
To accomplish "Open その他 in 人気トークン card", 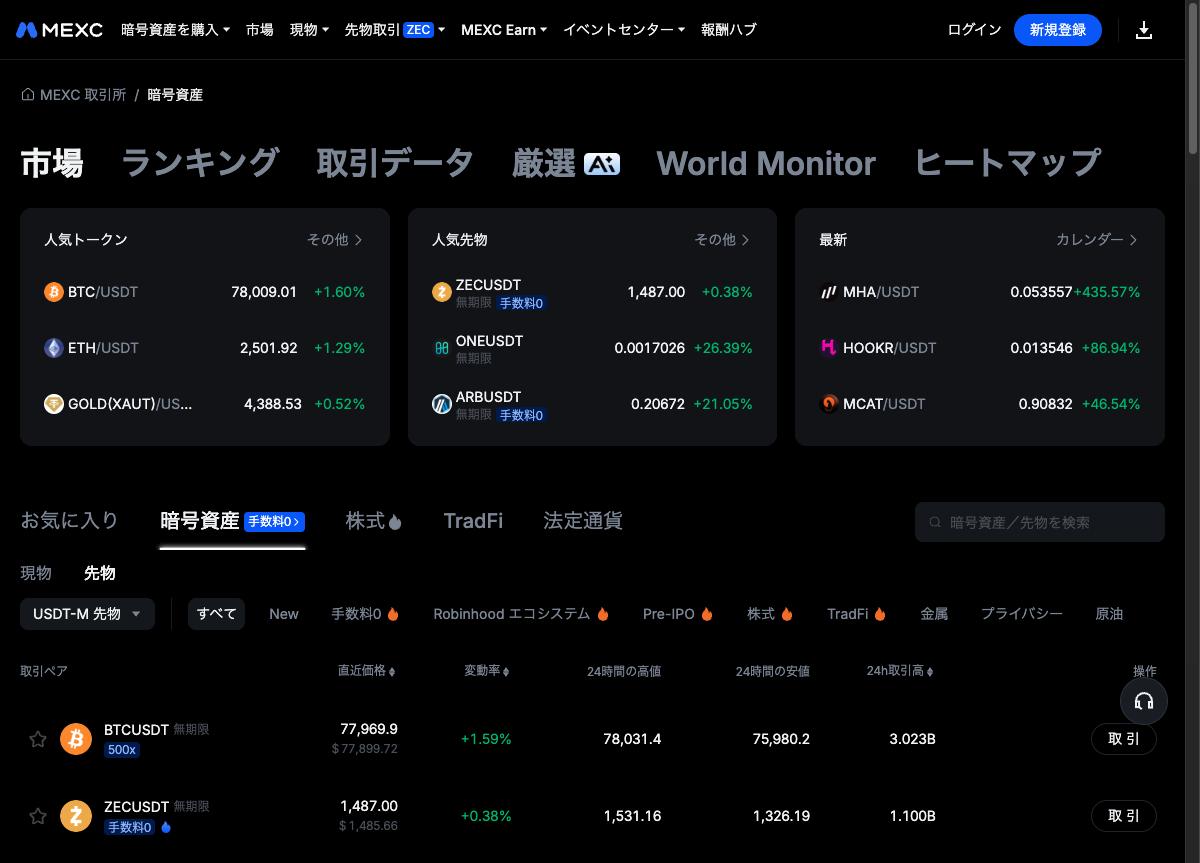I will click(x=335, y=240).
